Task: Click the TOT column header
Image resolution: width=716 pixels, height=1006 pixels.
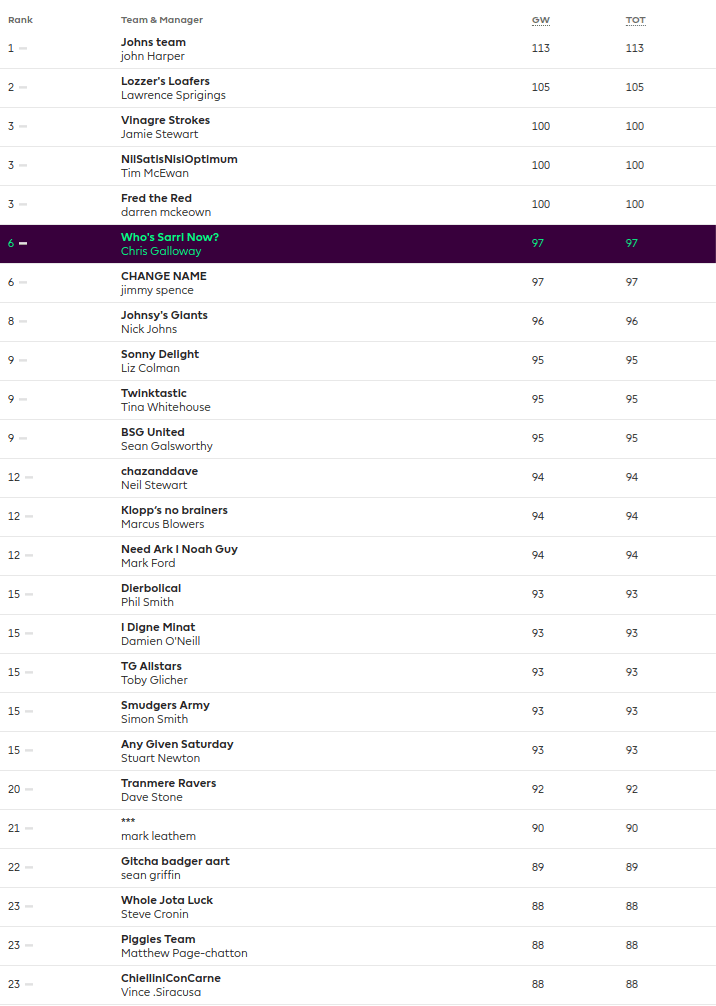Action: (635, 20)
